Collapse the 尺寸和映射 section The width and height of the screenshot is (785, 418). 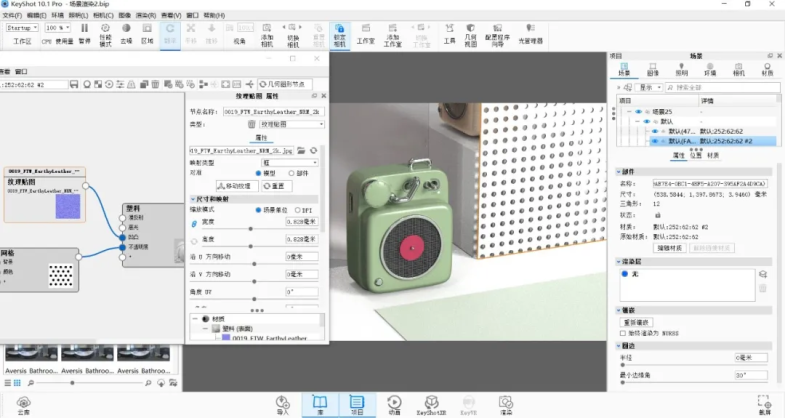192,198
